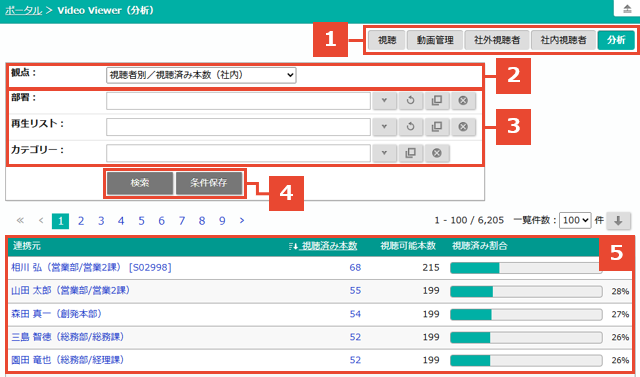The width and height of the screenshot is (640, 377).
Task: Expand the カテゴリー dropdown arrow
Action: coord(384,153)
